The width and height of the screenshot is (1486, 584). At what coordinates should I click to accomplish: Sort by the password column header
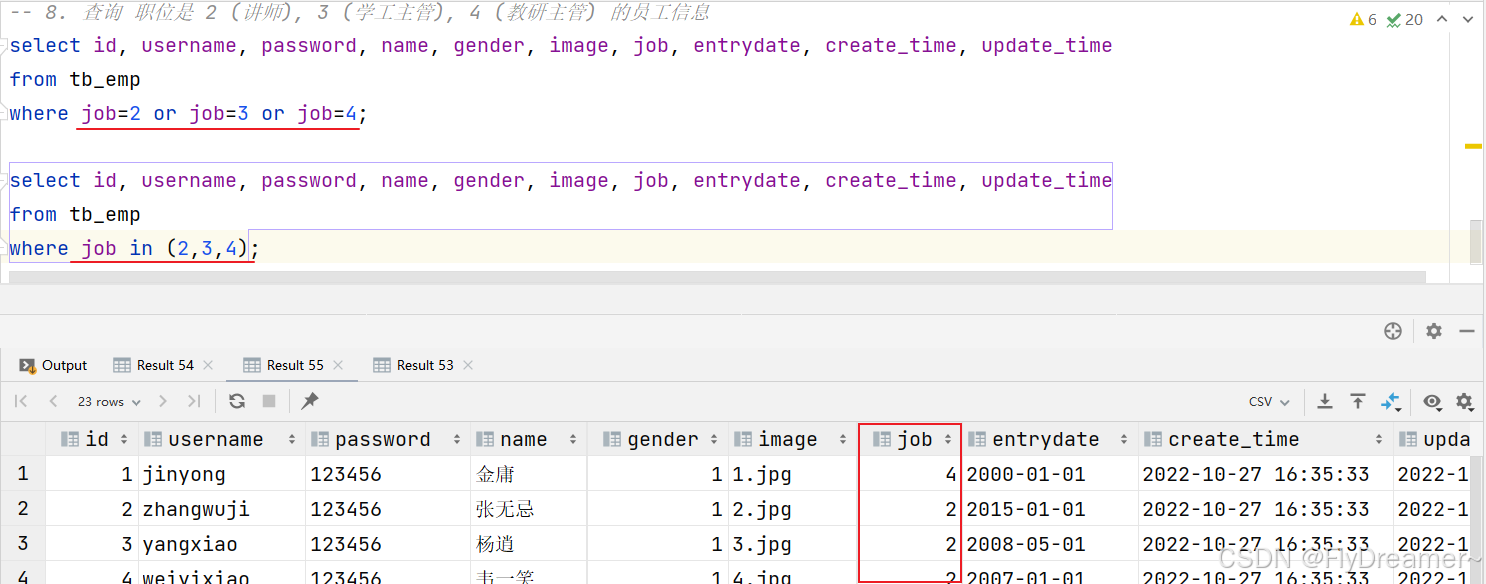[388, 439]
